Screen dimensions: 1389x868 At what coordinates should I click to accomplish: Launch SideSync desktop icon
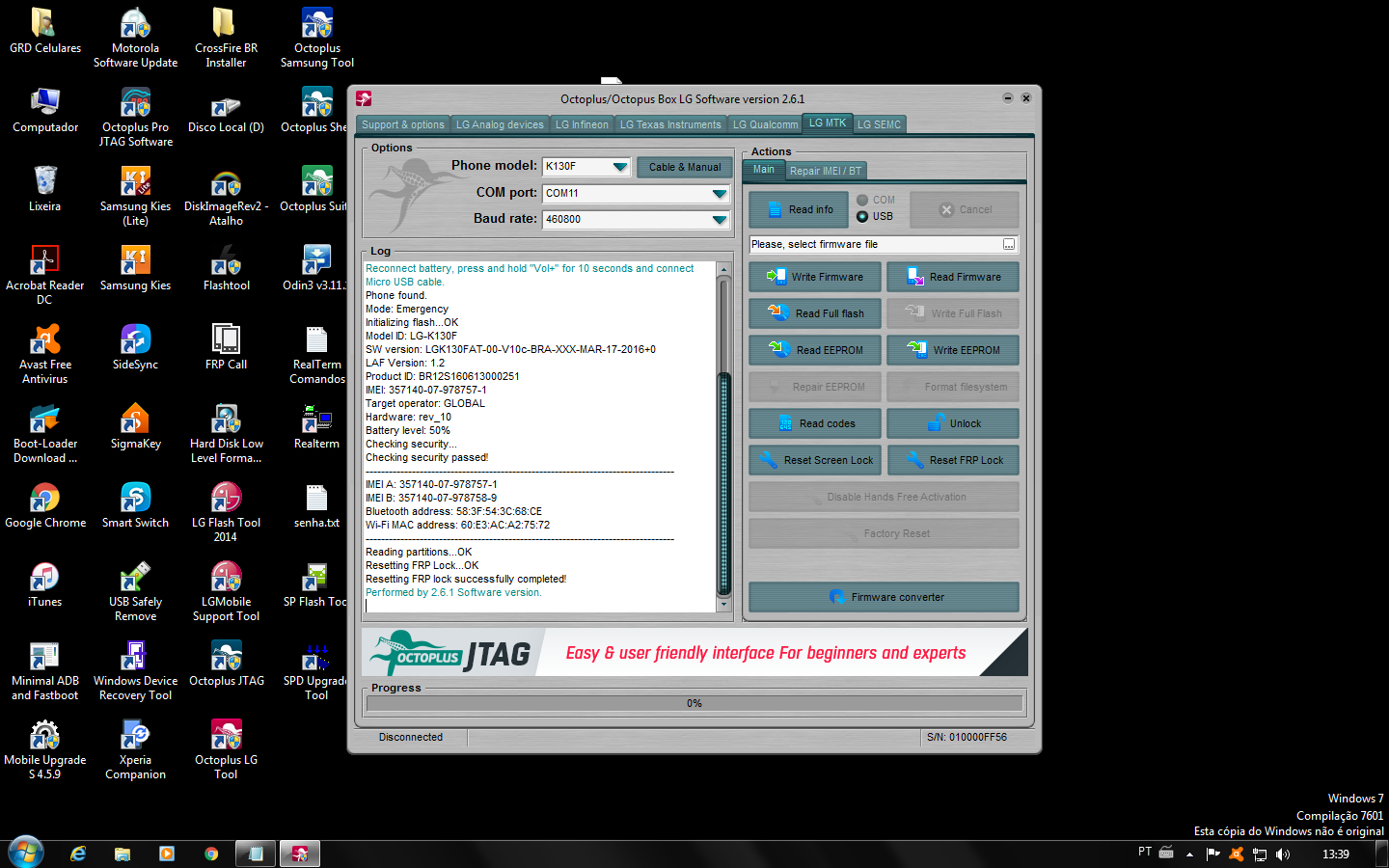coord(135,347)
